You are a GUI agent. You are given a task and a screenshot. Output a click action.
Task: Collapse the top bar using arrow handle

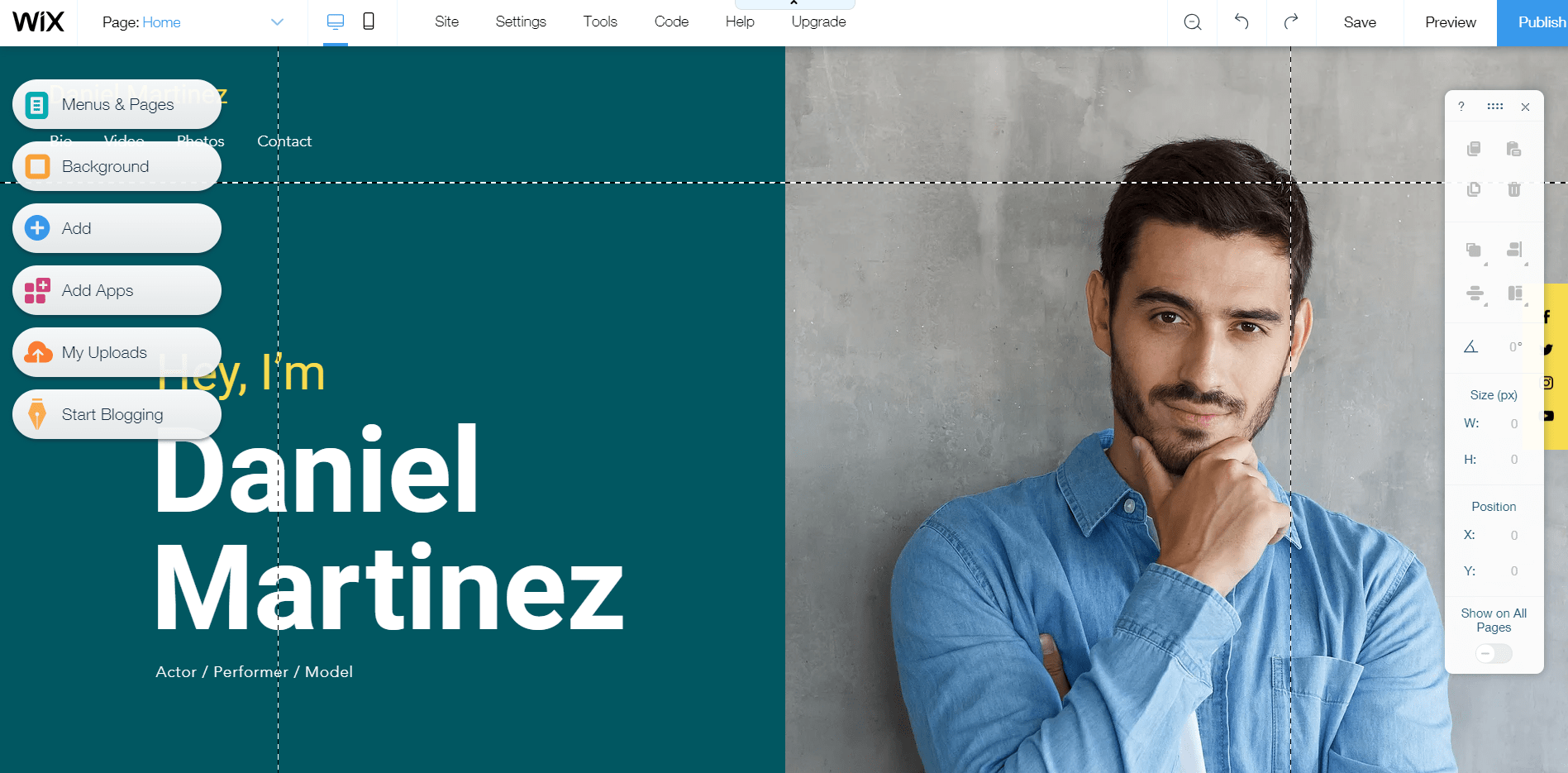794,4
